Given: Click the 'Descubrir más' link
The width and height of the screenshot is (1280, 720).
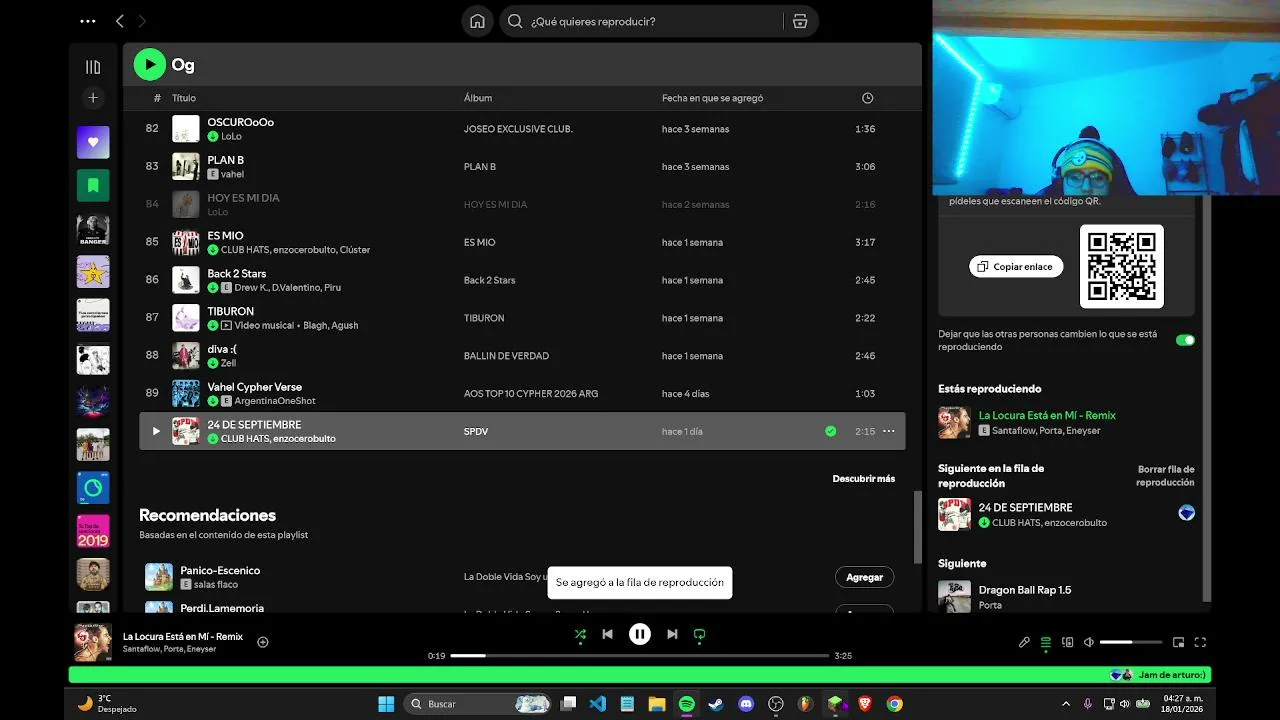Looking at the screenshot, I should [x=864, y=478].
